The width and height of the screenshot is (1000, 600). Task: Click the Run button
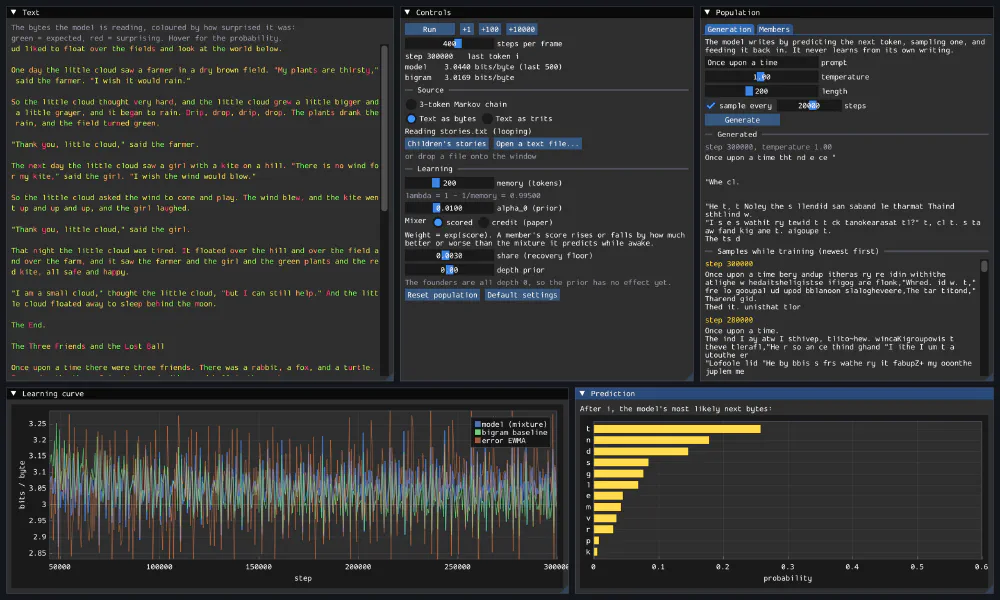coord(430,29)
